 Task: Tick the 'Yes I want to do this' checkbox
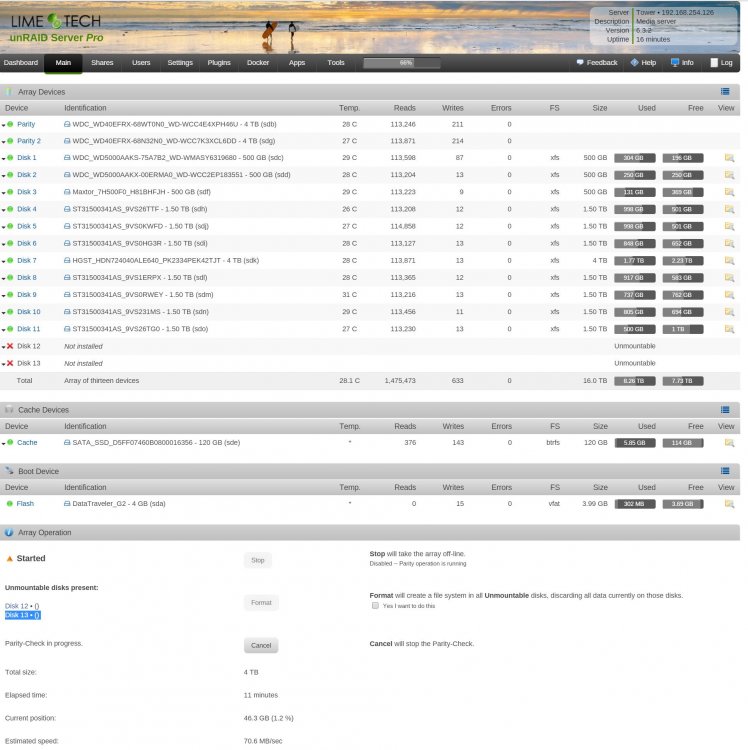point(375,606)
